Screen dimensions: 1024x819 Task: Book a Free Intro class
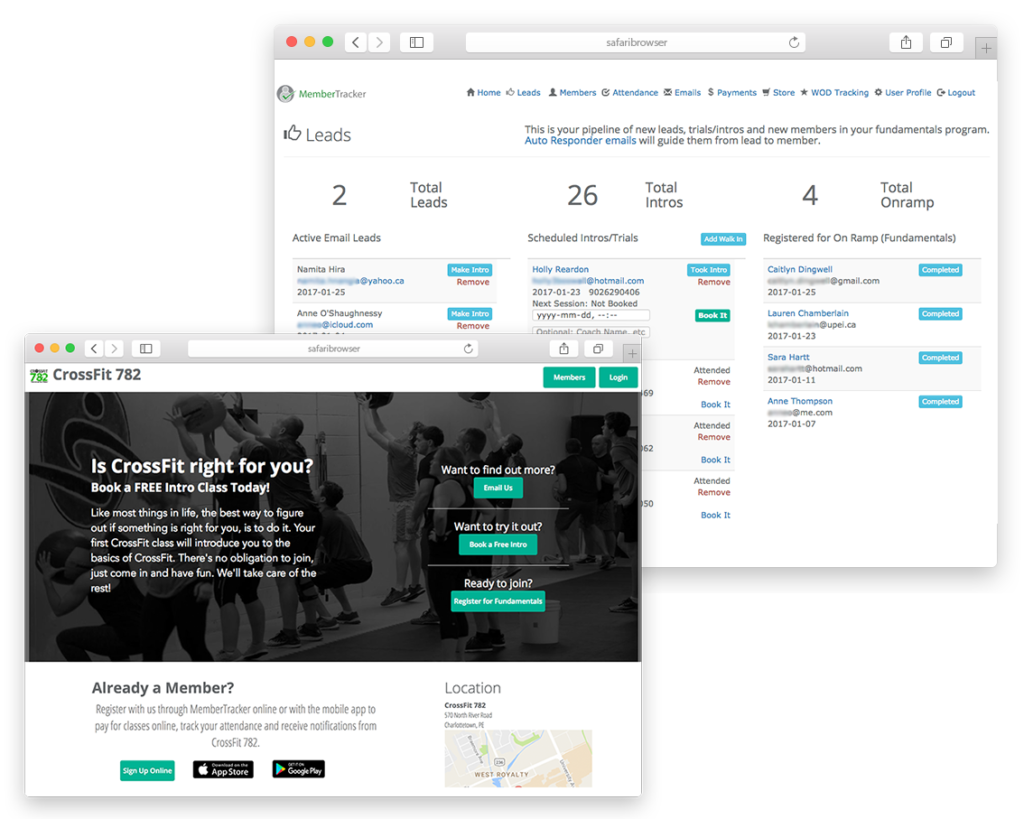pyautogui.click(x=497, y=545)
